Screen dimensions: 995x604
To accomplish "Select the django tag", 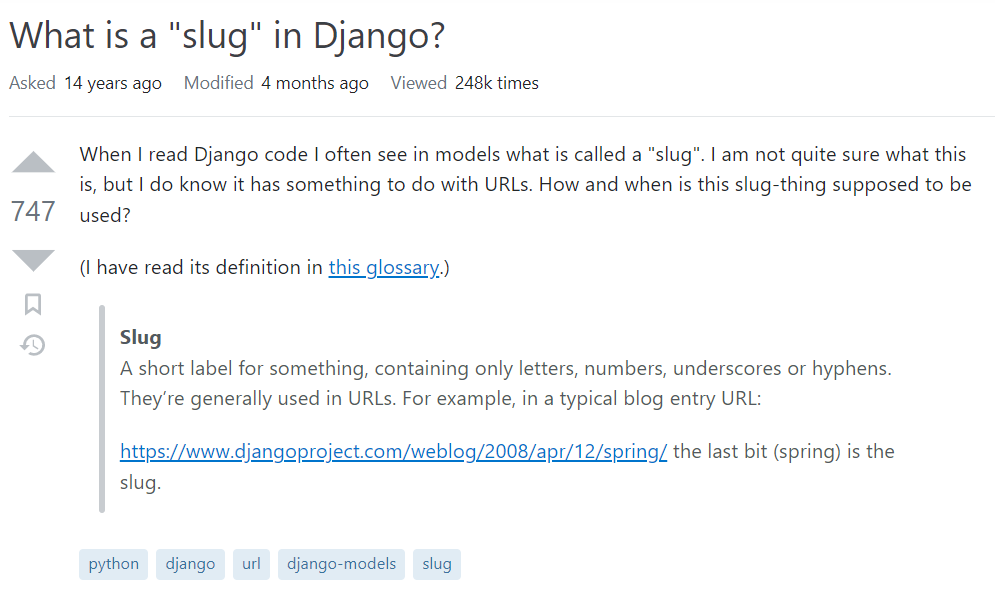I will (x=191, y=564).
